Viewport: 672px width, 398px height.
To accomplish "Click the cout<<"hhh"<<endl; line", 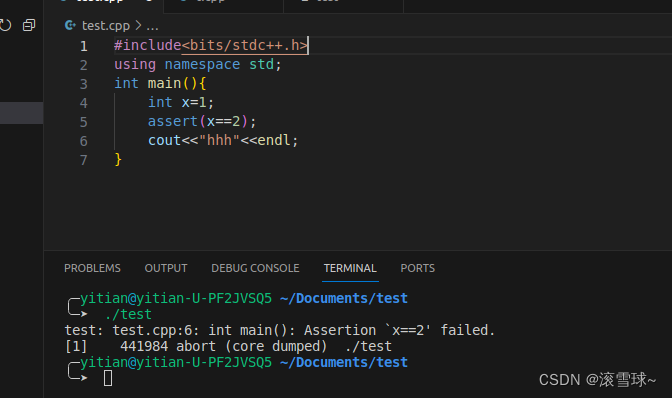I will 223,141.
